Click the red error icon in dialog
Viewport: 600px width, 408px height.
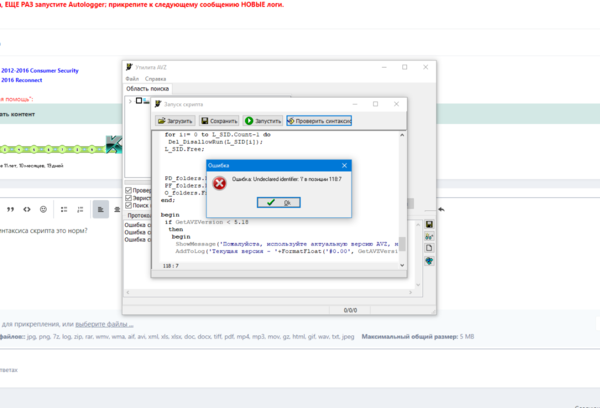[x=220, y=183]
